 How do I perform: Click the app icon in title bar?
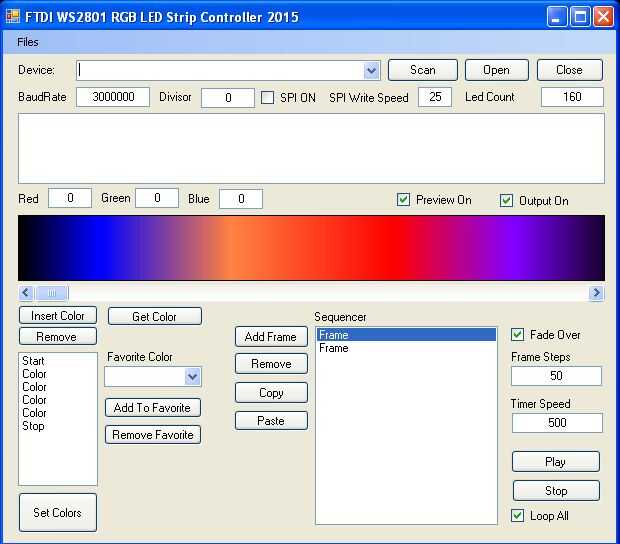point(13,16)
